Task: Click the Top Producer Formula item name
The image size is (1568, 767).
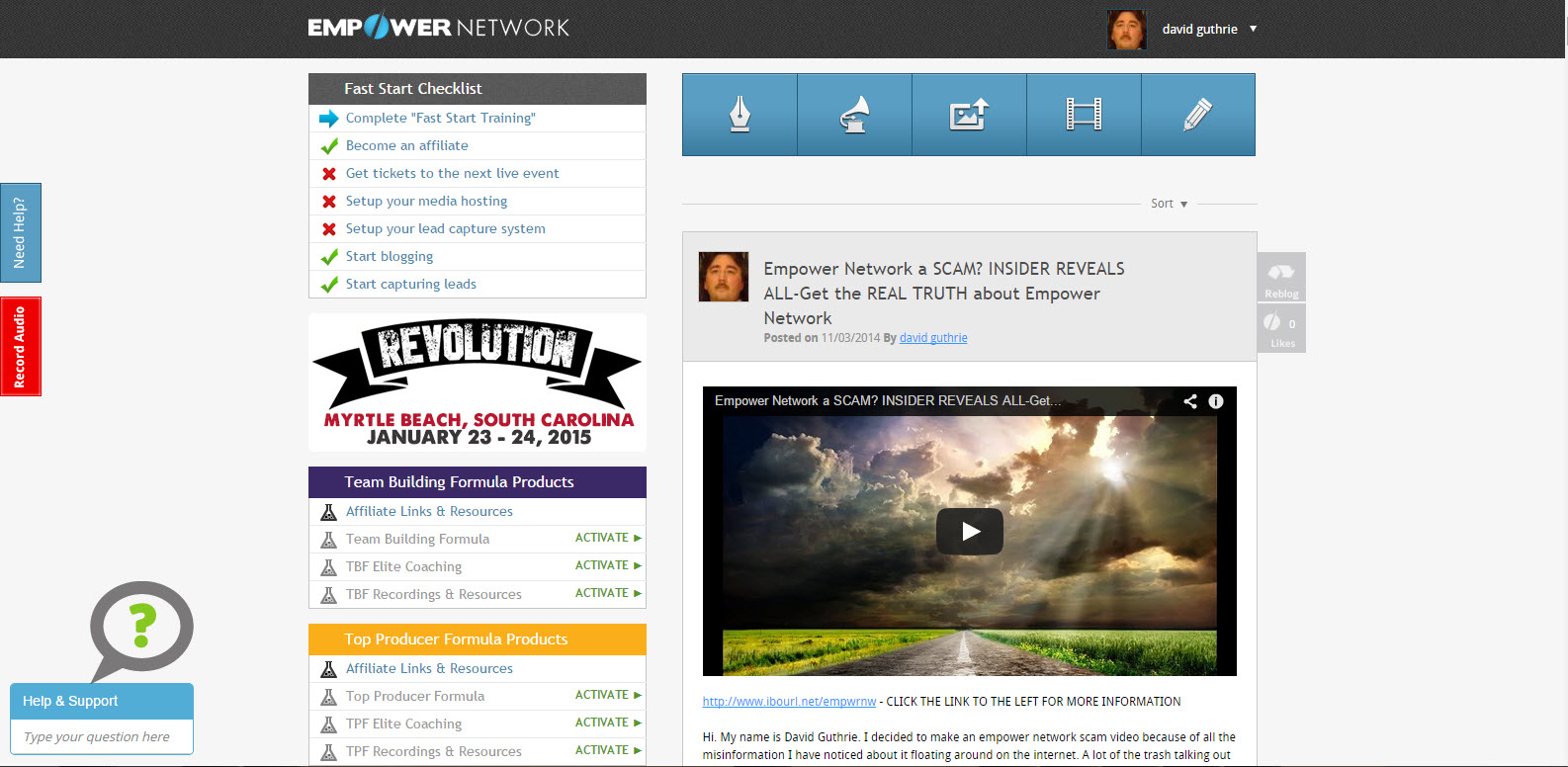Action: pyautogui.click(x=415, y=696)
